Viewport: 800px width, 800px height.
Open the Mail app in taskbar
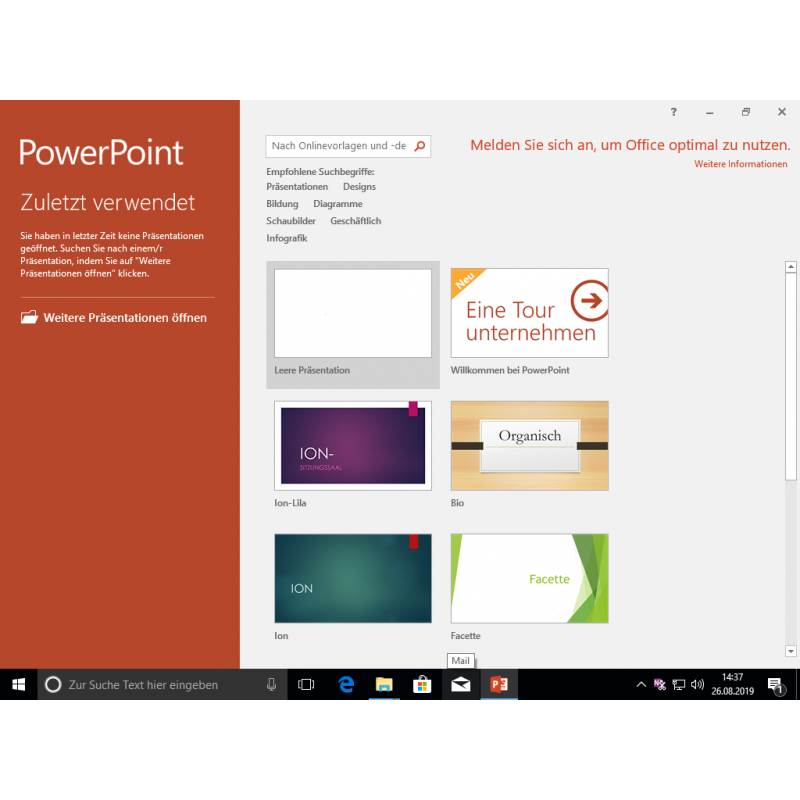[x=460, y=685]
